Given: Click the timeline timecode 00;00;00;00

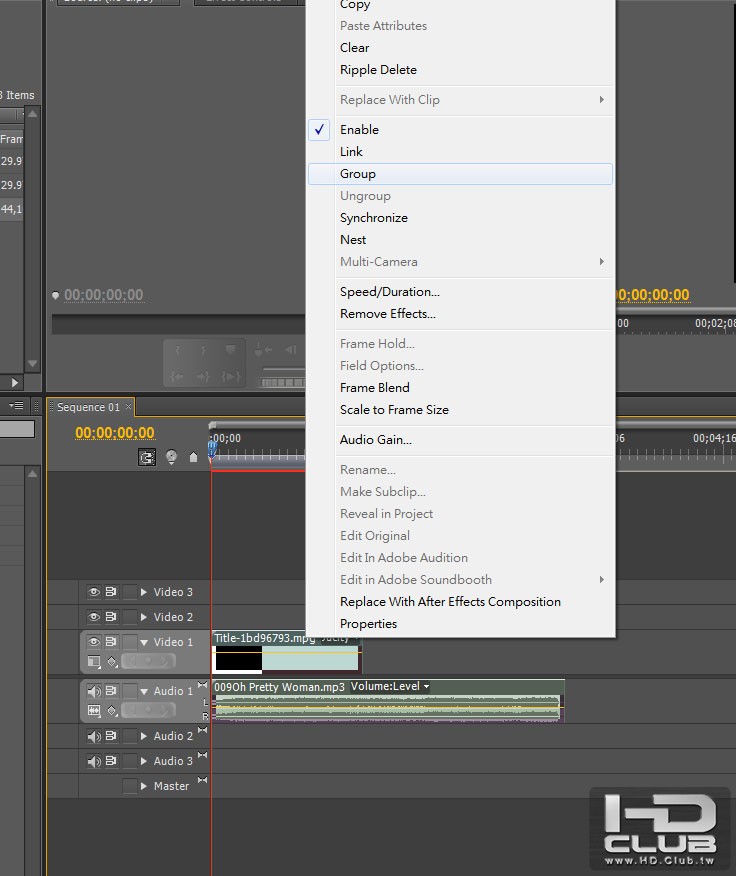Looking at the screenshot, I should [x=115, y=433].
